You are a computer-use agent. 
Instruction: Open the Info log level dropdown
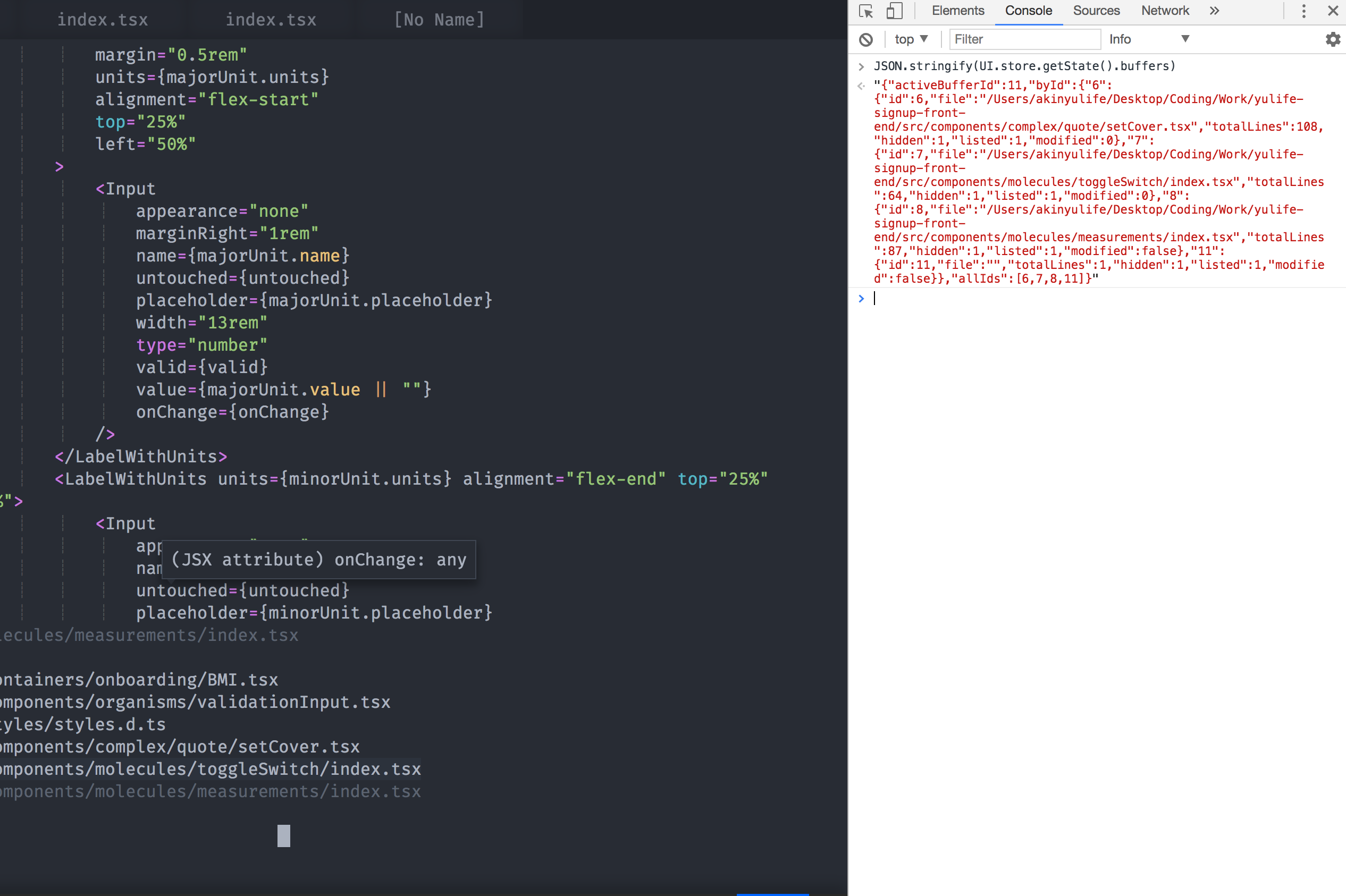pyautogui.click(x=1149, y=39)
